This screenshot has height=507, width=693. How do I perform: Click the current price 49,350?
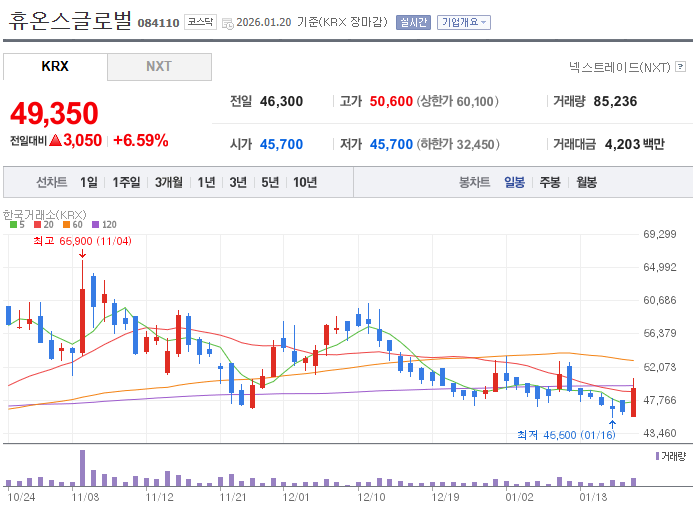(x=54, y=113)
